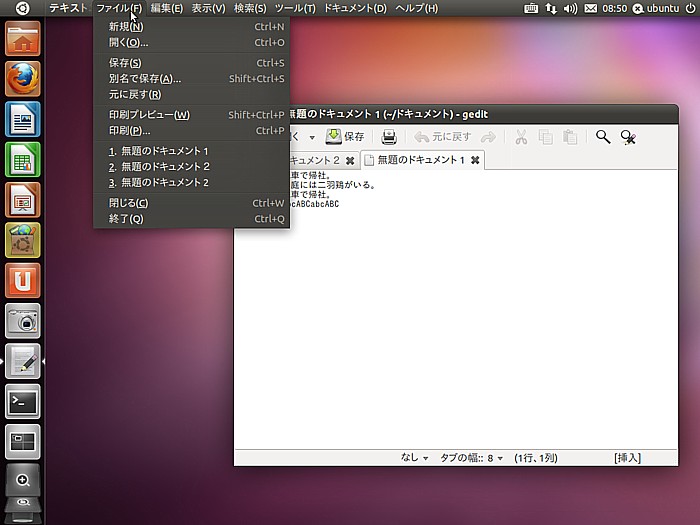Close the partially hidden ドキュメント 2 tab
The width and height of the screenshot is (700, 525).
[350, 160]
